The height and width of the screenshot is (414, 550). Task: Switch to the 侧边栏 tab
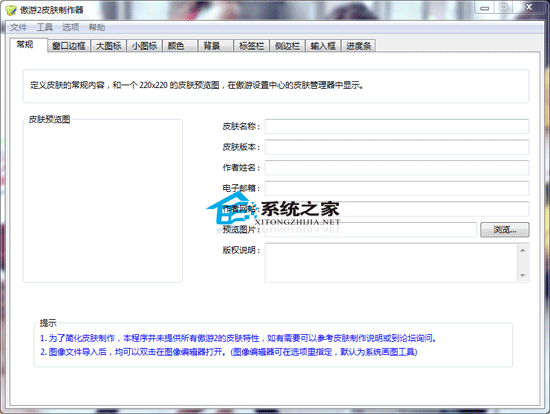pyautogui.click(x=287, y=46)
